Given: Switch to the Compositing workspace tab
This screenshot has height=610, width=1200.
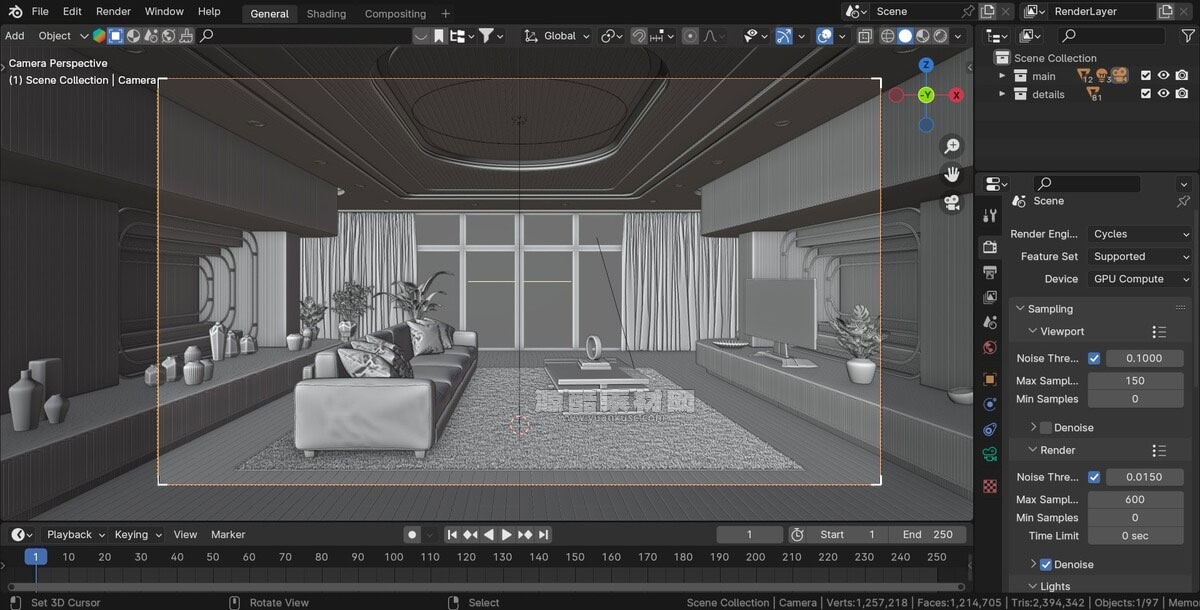Looking at the screenshot, I should point(395,13).
